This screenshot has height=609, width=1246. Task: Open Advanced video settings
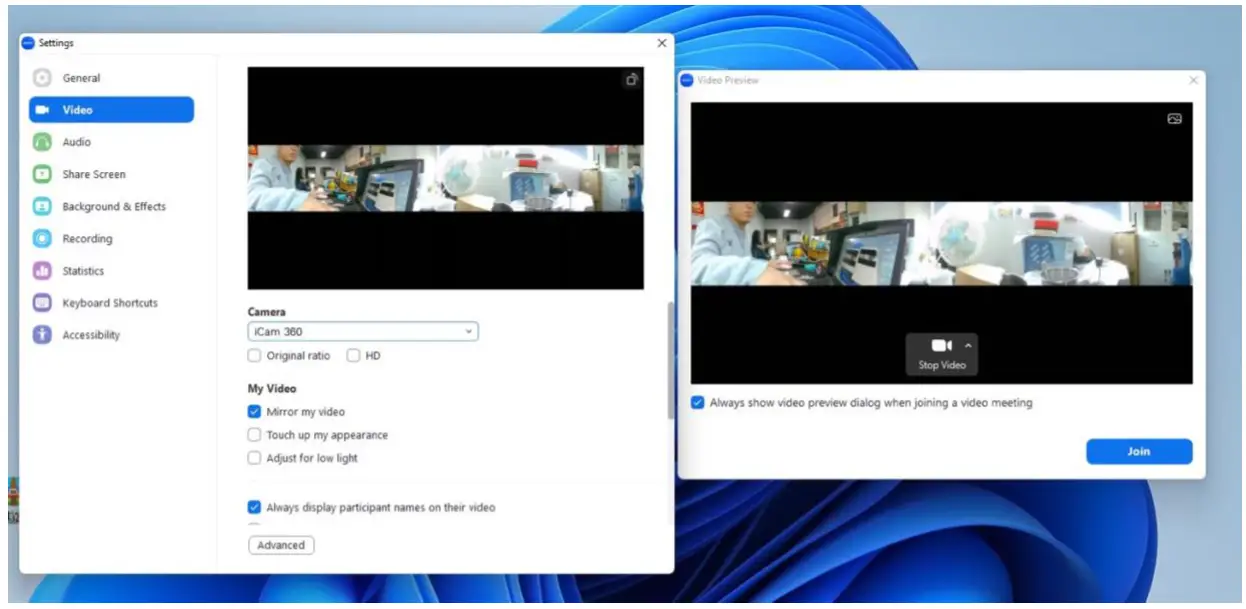click(x=281, y=545)
